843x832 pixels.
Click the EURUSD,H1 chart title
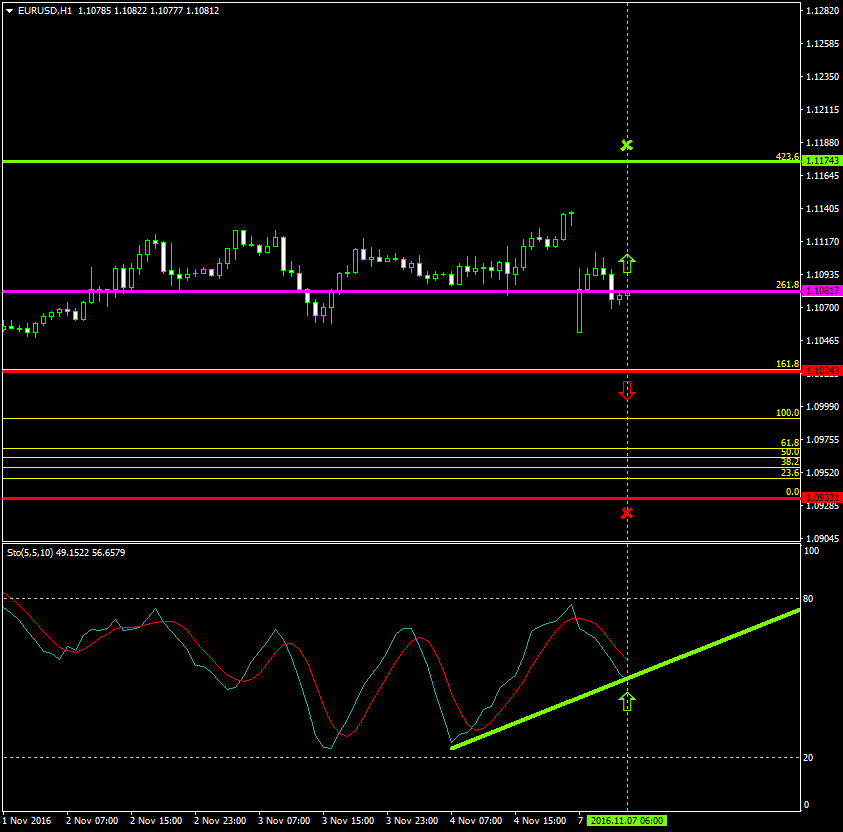[45, 10]
